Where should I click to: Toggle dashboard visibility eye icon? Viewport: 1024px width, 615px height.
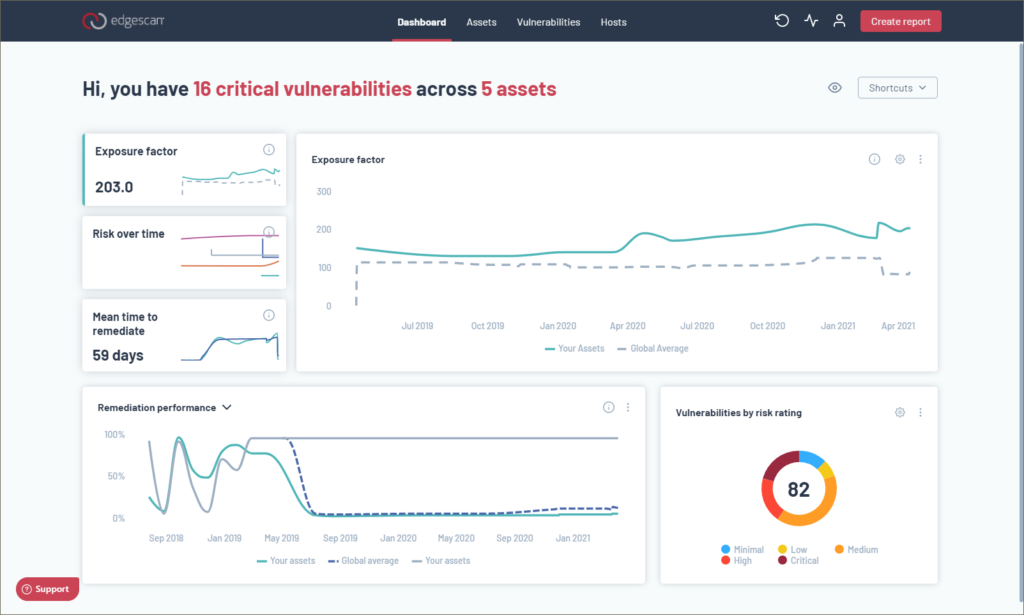pyautogui.click(x=835, y=87)
